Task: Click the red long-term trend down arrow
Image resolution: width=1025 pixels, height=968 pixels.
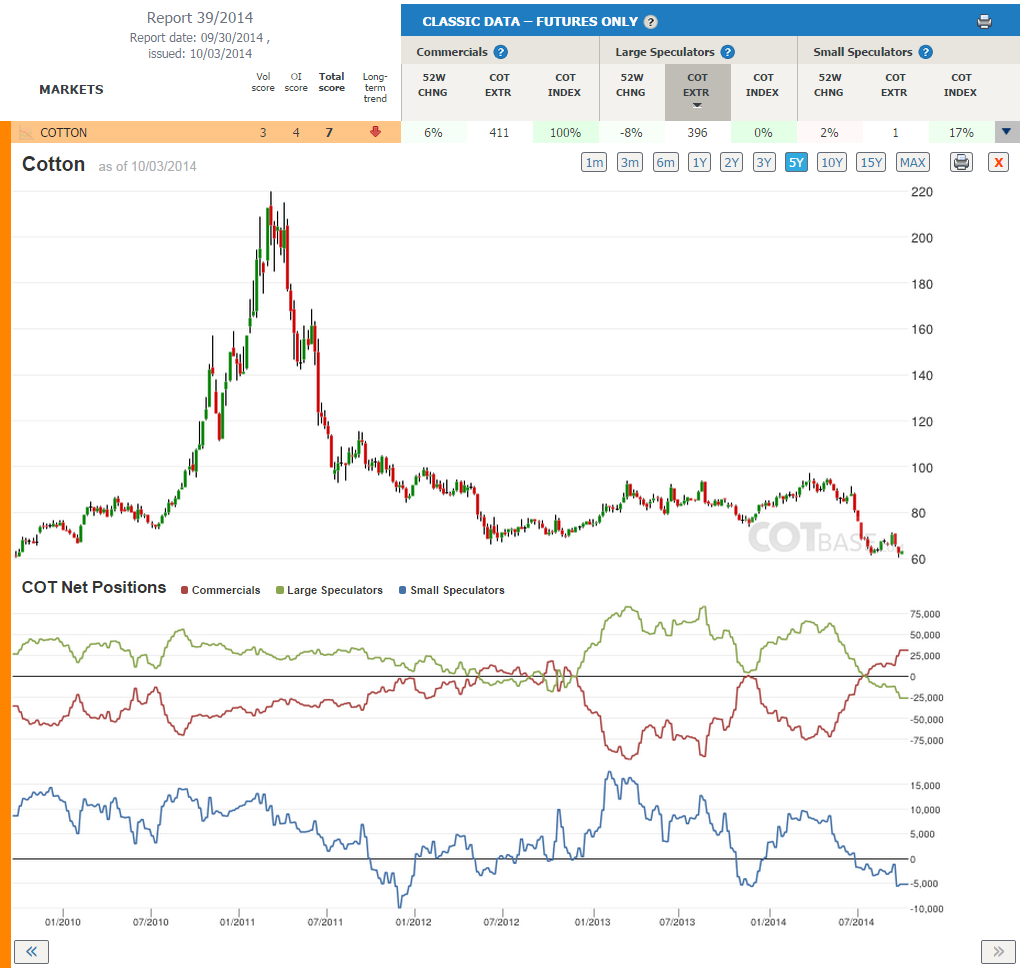Action: 375,132
